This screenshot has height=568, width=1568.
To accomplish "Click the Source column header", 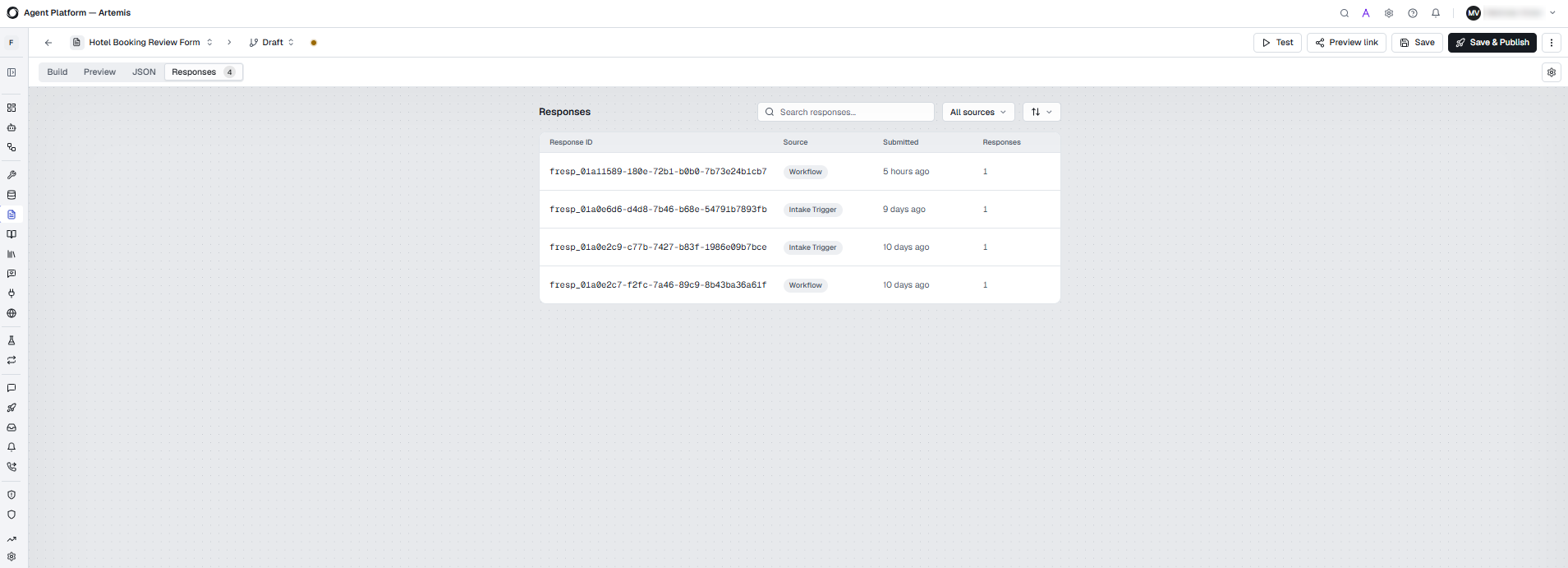I will point(795,142).
